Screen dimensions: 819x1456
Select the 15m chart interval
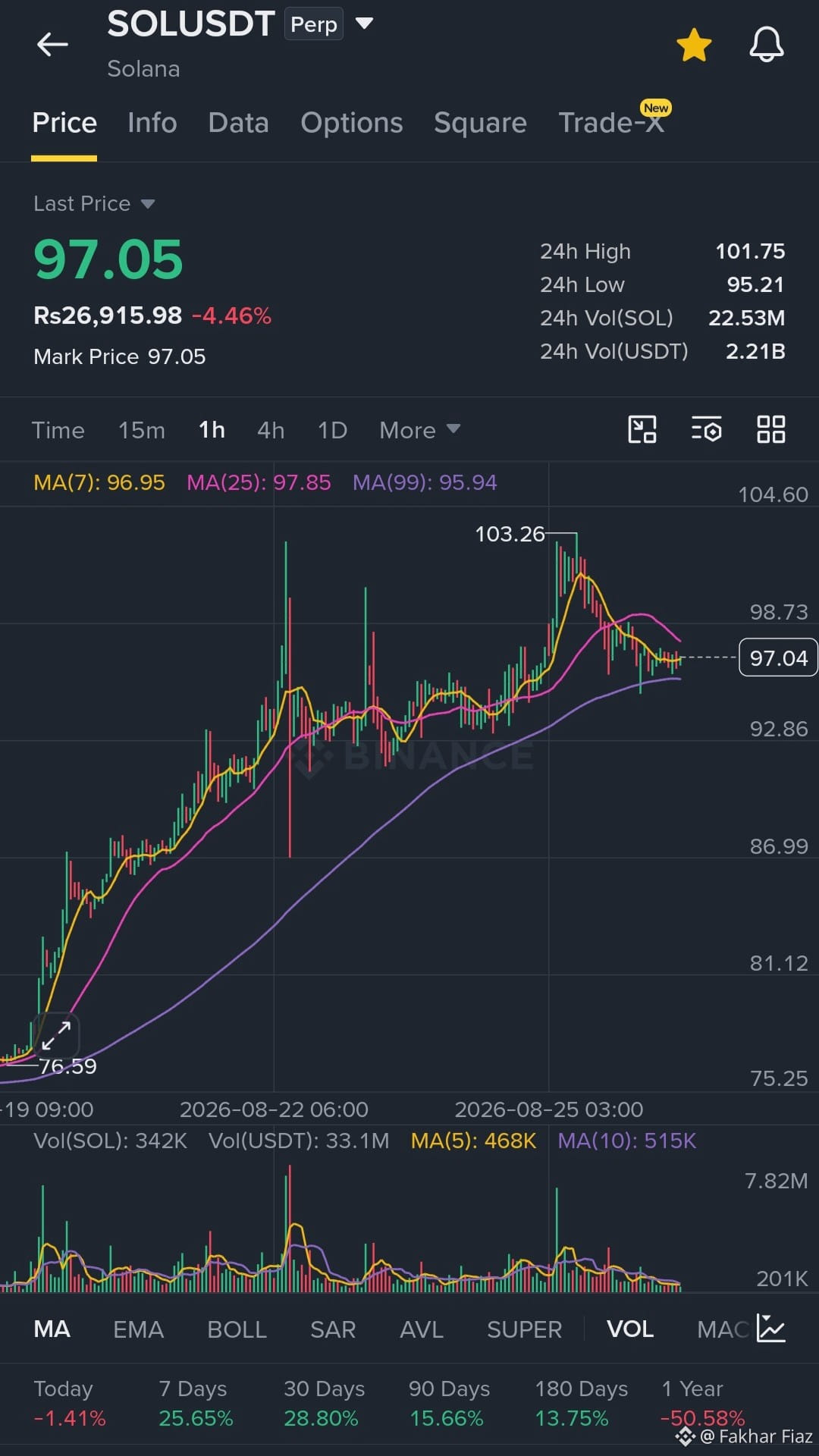pos(141,430)
